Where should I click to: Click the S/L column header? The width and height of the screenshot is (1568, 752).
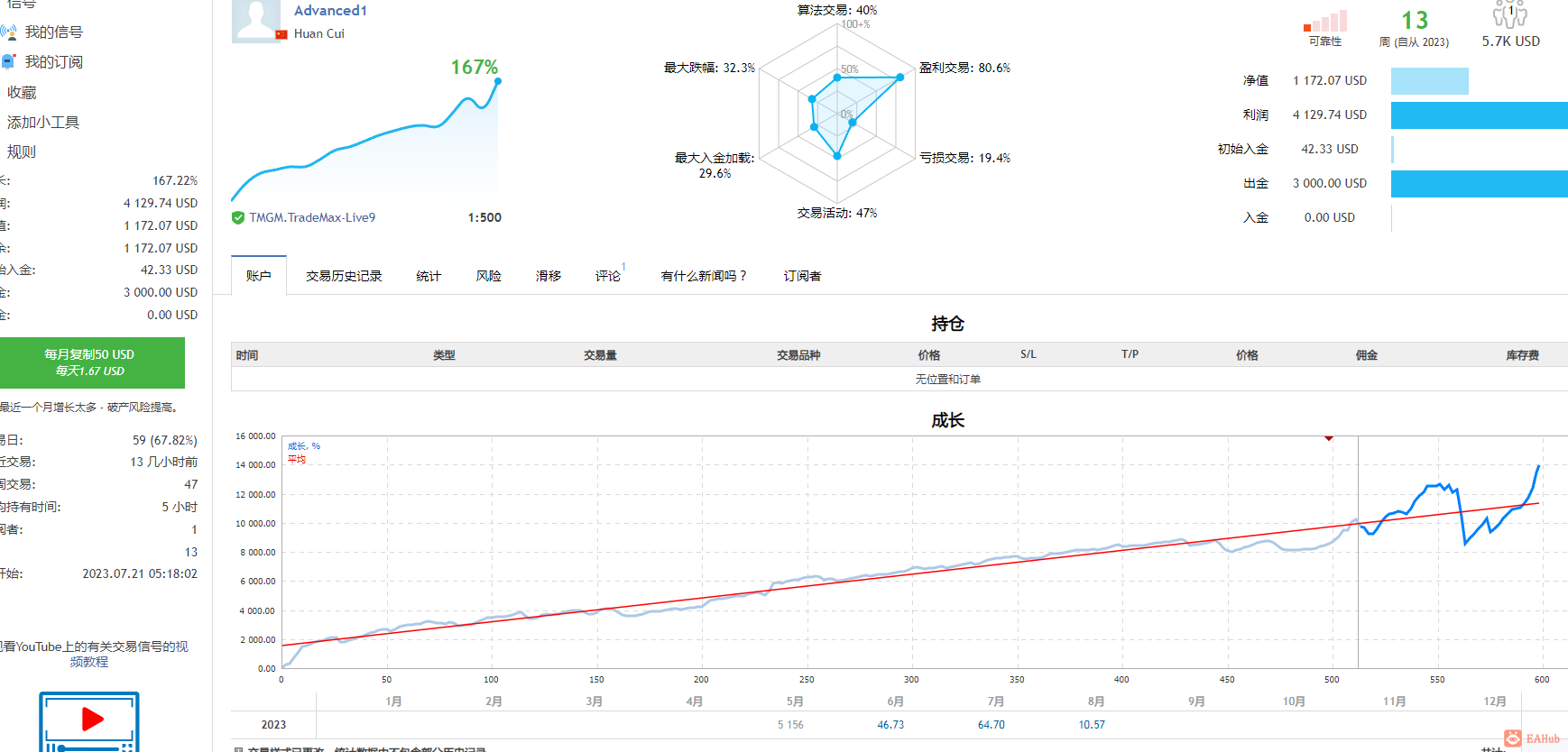click(x=1028, y=354)
